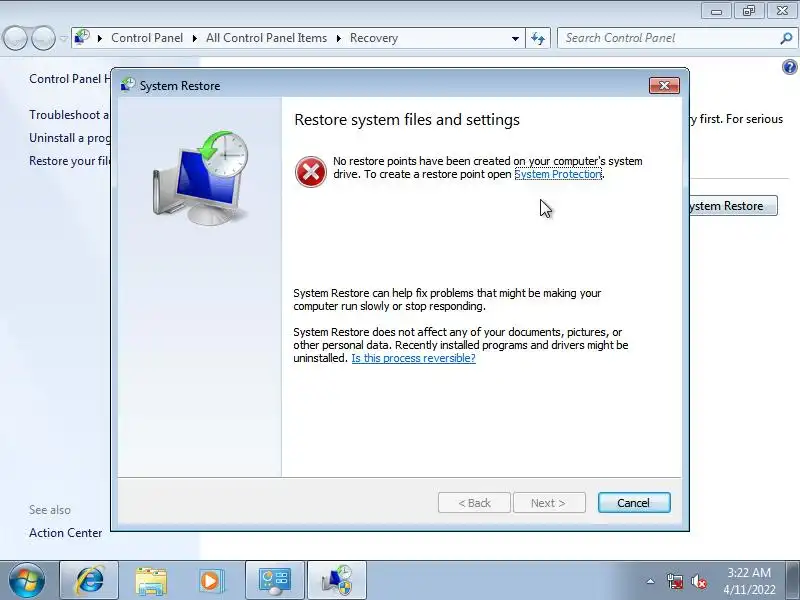Viewport: 800px width, 600px height.
Task: Click the red error icon in dialog
Action: [311, 172]
